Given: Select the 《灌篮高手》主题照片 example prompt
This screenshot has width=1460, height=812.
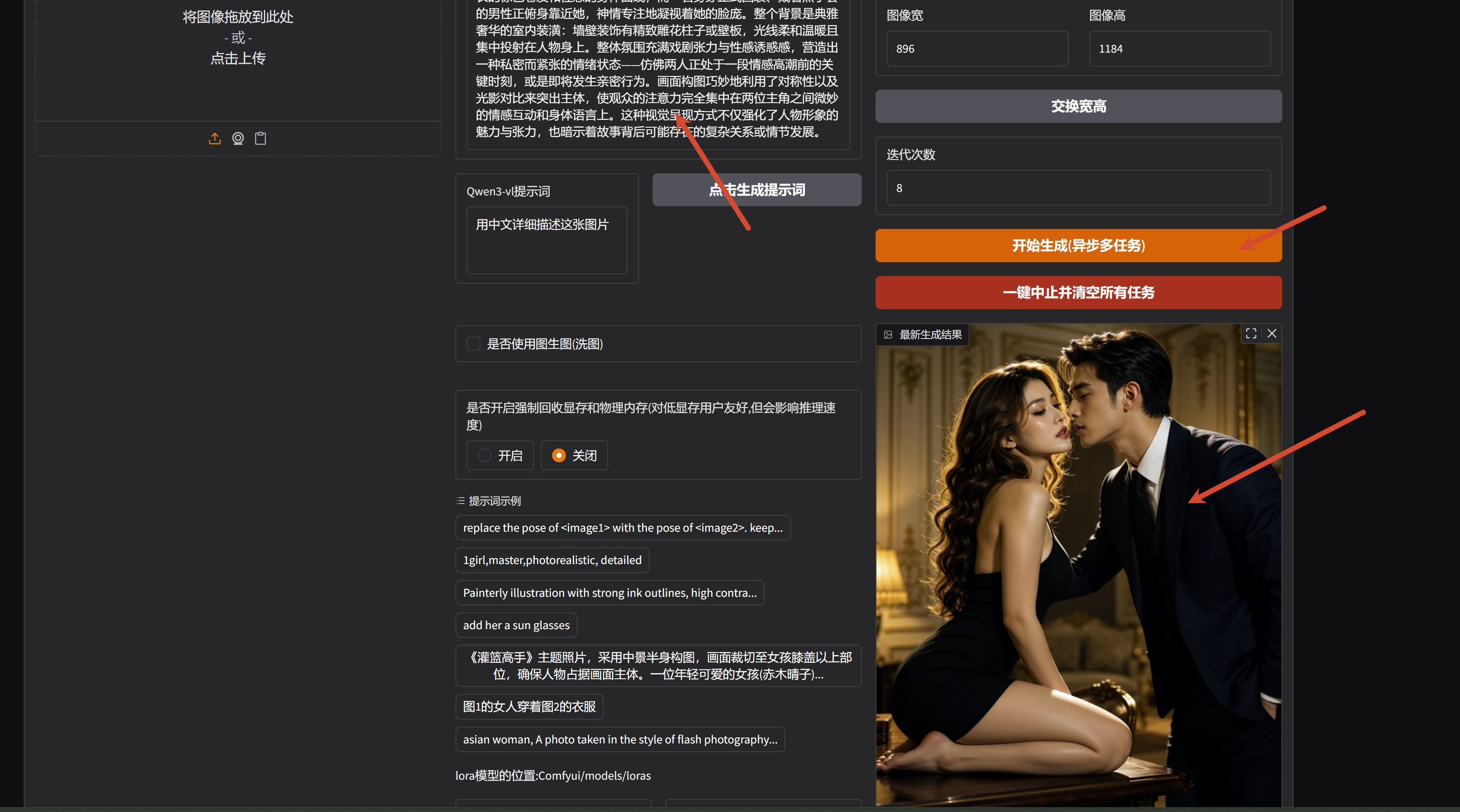Looking at the screenshot, I should point(658,666).
